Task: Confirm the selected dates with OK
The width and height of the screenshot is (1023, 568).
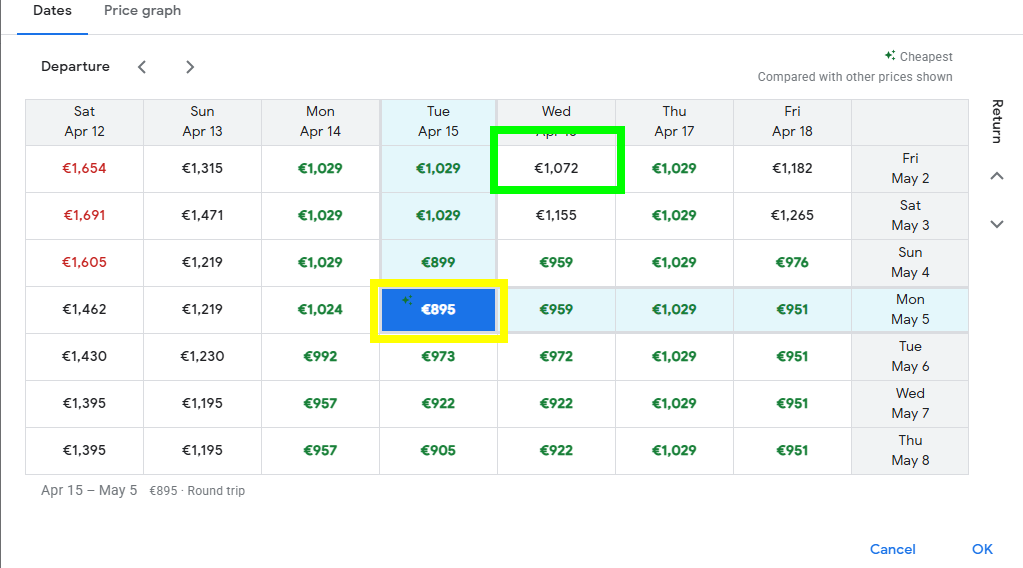Action: [982, 549]
